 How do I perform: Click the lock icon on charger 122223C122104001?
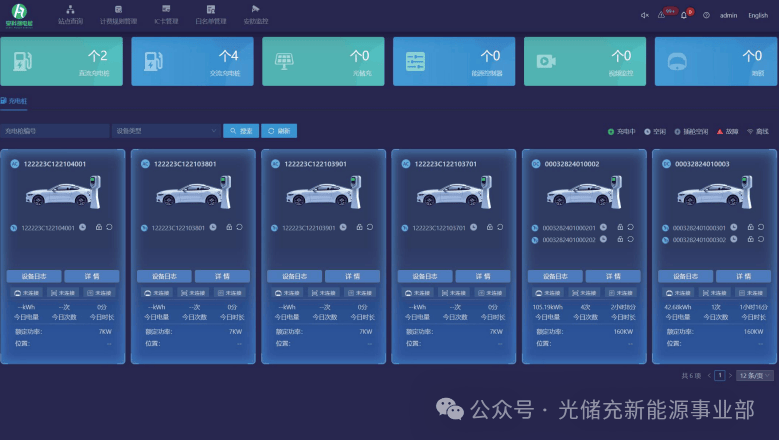(99, 227)
